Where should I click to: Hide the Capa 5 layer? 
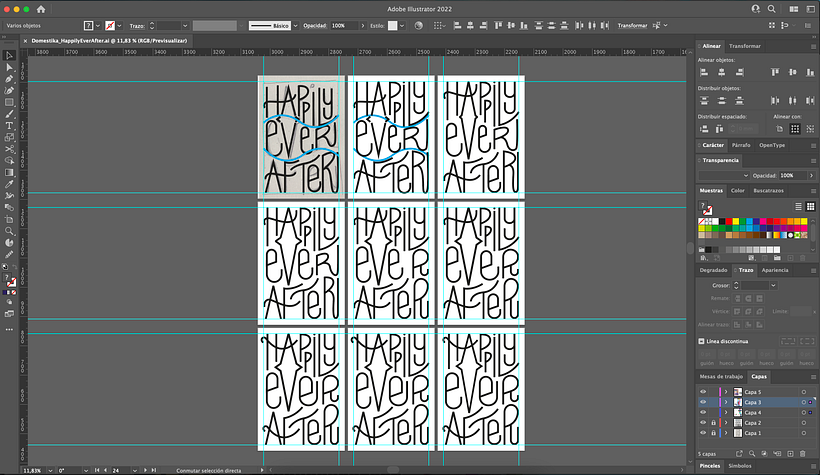point(703,392)
